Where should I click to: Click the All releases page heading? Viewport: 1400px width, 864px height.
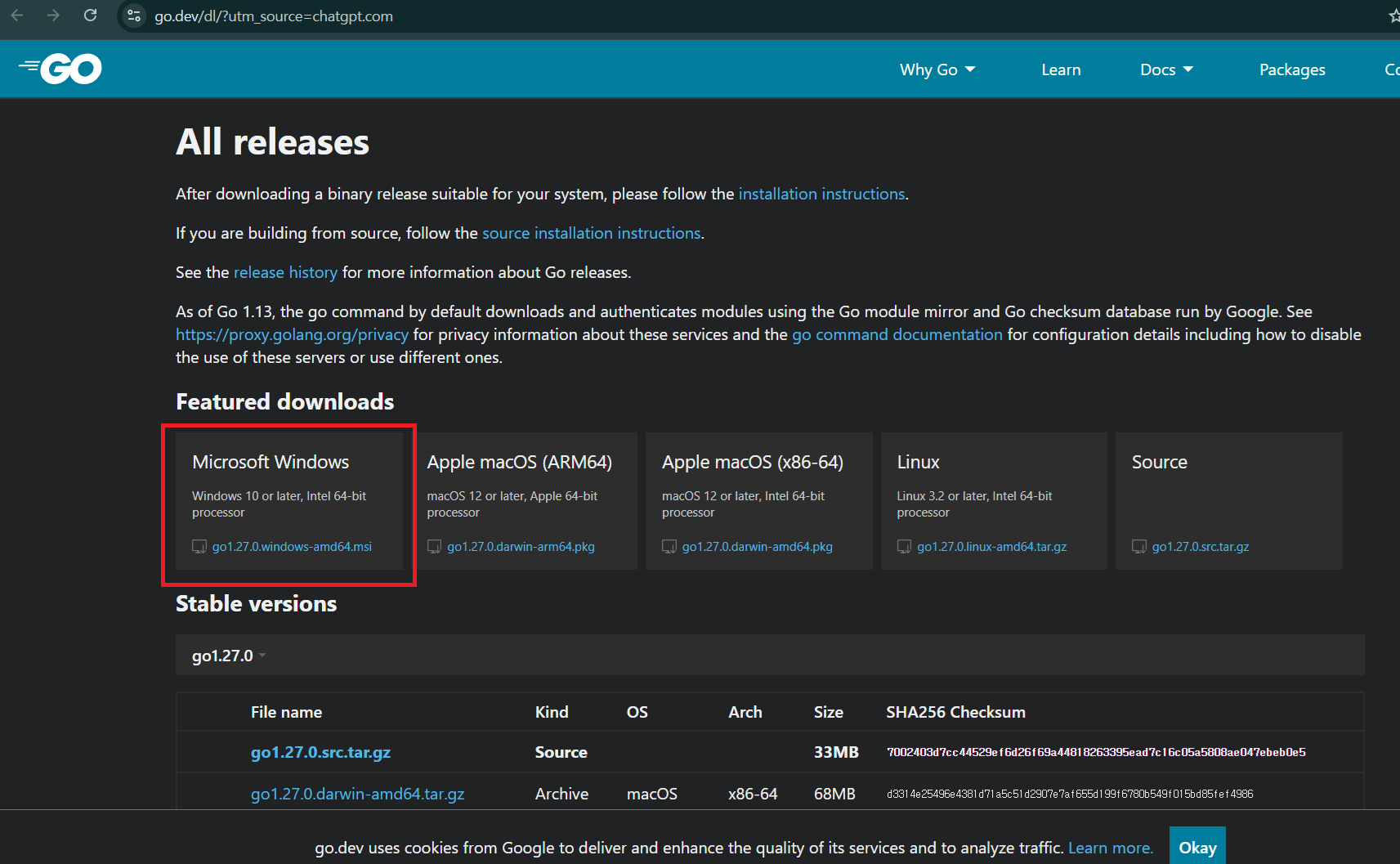[272, 142]
